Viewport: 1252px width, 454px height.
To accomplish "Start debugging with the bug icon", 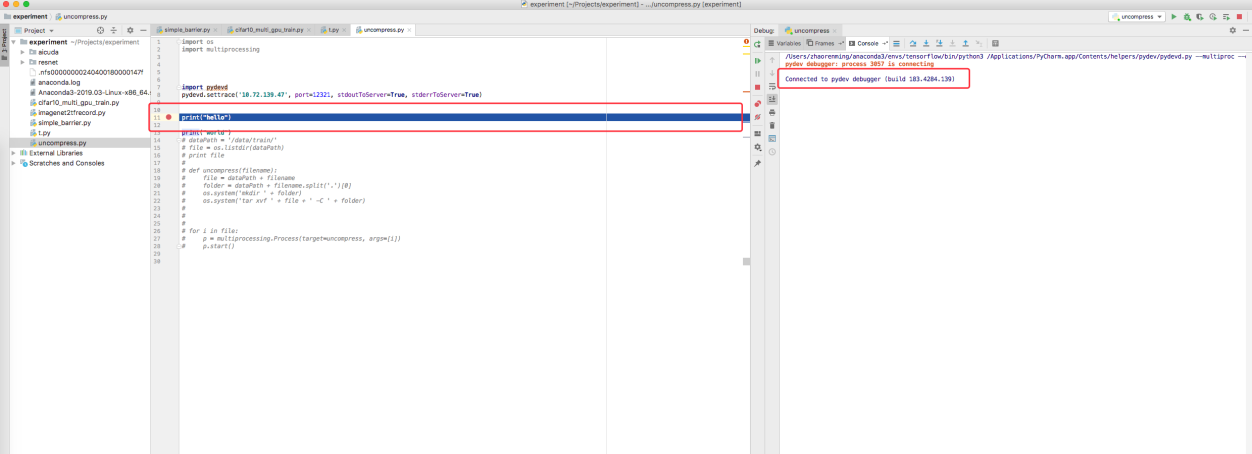I will (x=1187, y=17).
